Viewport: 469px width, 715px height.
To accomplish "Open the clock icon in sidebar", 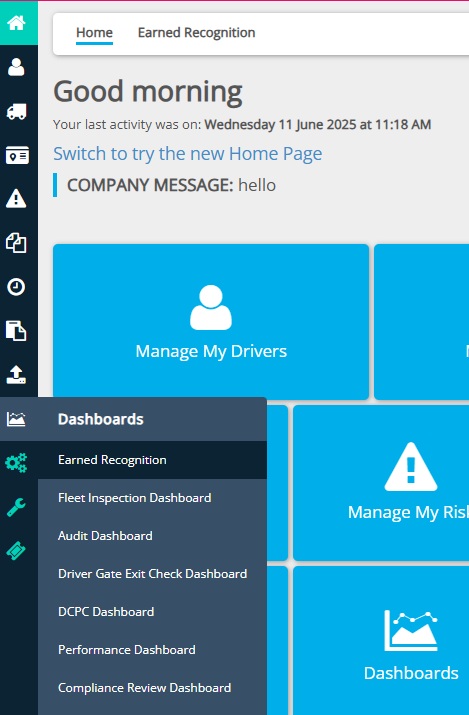I will pos(16,287).
